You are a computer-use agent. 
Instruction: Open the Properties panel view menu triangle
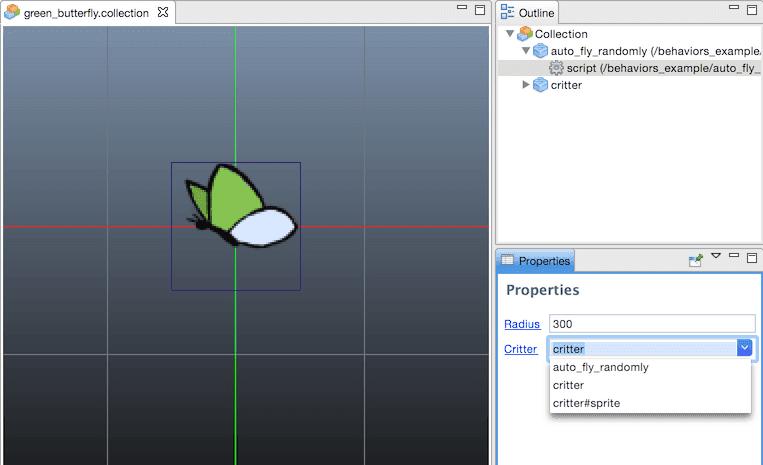(716, 258)
